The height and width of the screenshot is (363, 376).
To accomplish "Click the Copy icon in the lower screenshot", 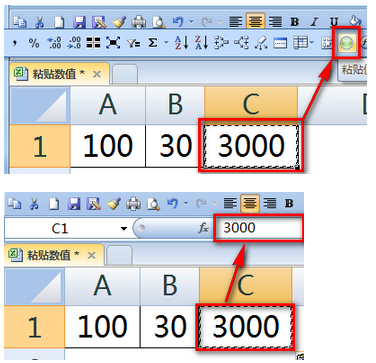I will 14,203.
